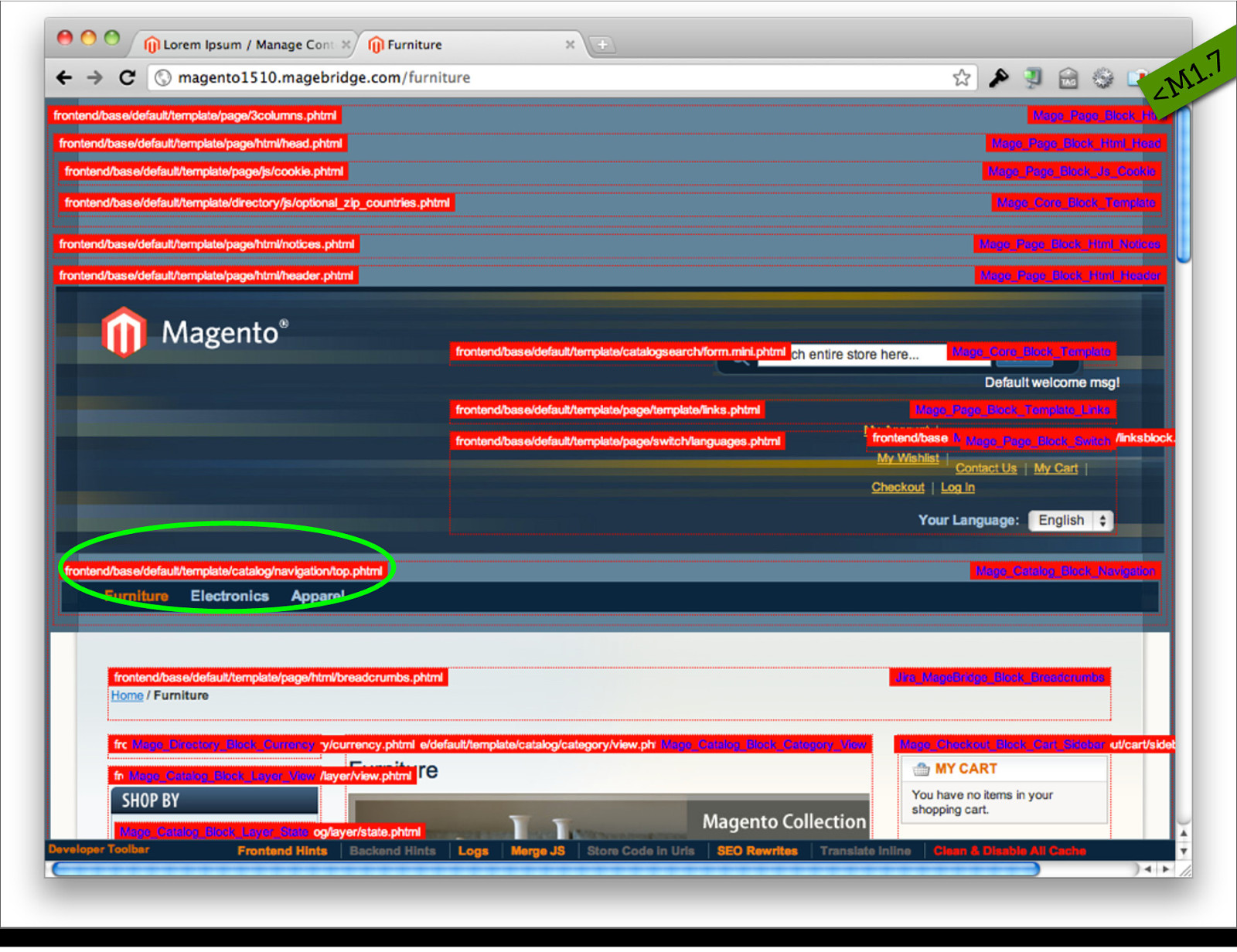This screenshot has width=1237, height=952.
Task: Click the template/links.phtml hint
Action: pyautogui.click(x=608, y=410)
